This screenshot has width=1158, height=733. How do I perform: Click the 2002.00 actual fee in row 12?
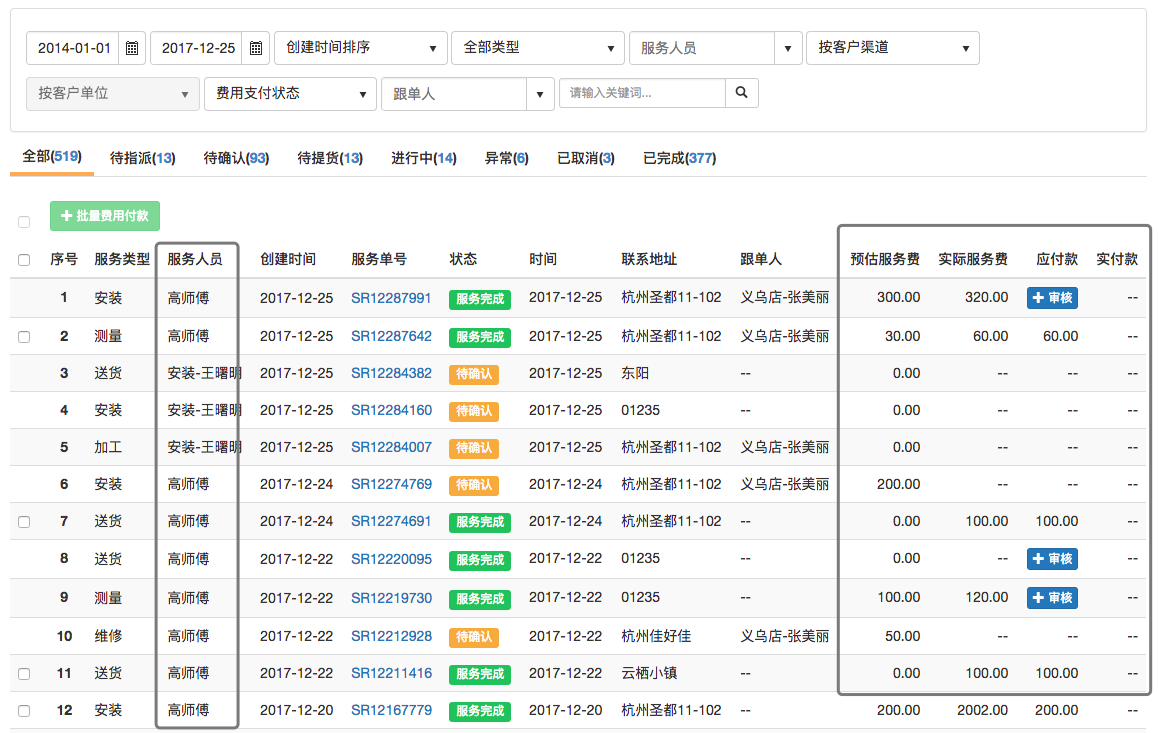point(982,710)
